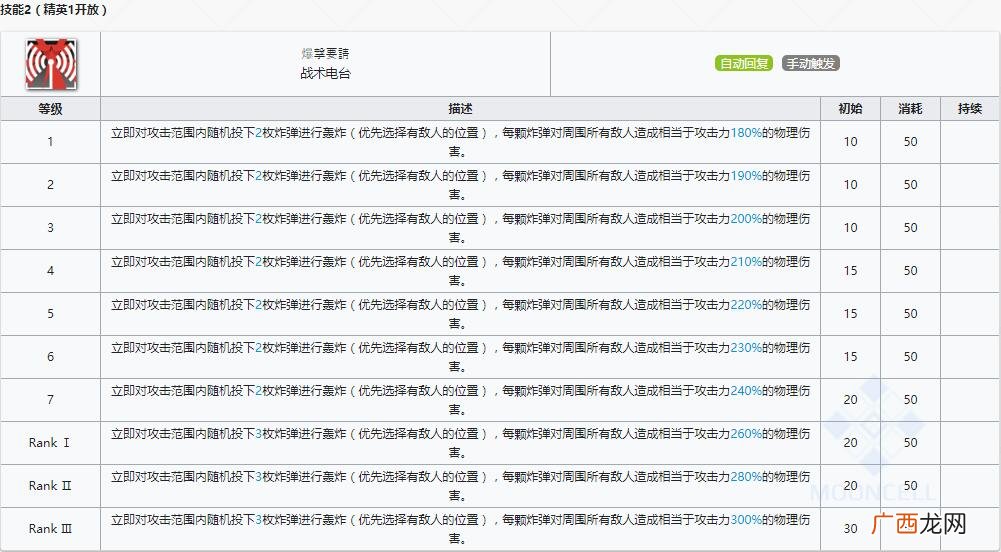Click the 等级 column header

tap(50, 109)
